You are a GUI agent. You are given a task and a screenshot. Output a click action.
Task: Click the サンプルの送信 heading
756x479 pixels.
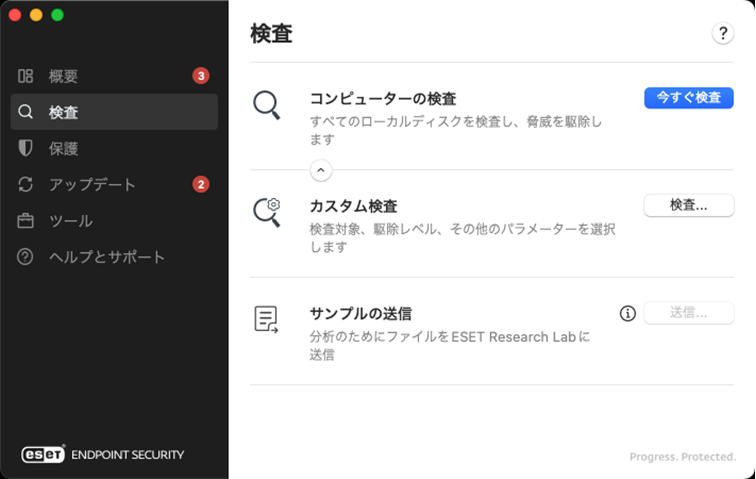361,314
